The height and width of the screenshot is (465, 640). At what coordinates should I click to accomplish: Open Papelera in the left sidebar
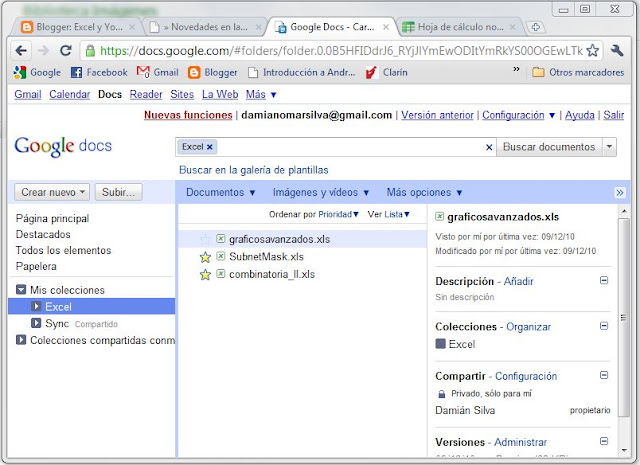(36, 266)
